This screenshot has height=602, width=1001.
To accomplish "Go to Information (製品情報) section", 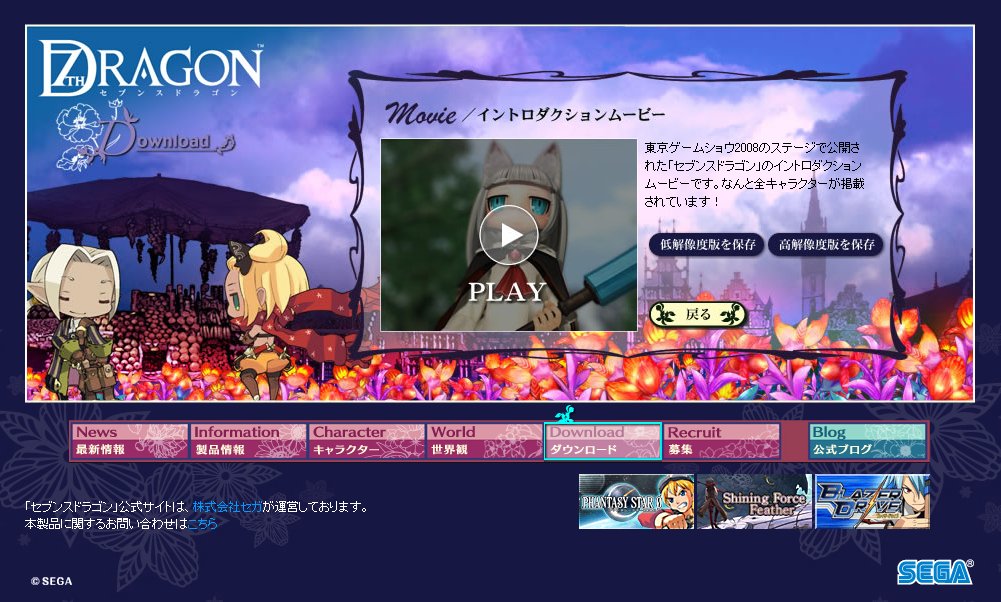I will [x=248, y=441].
